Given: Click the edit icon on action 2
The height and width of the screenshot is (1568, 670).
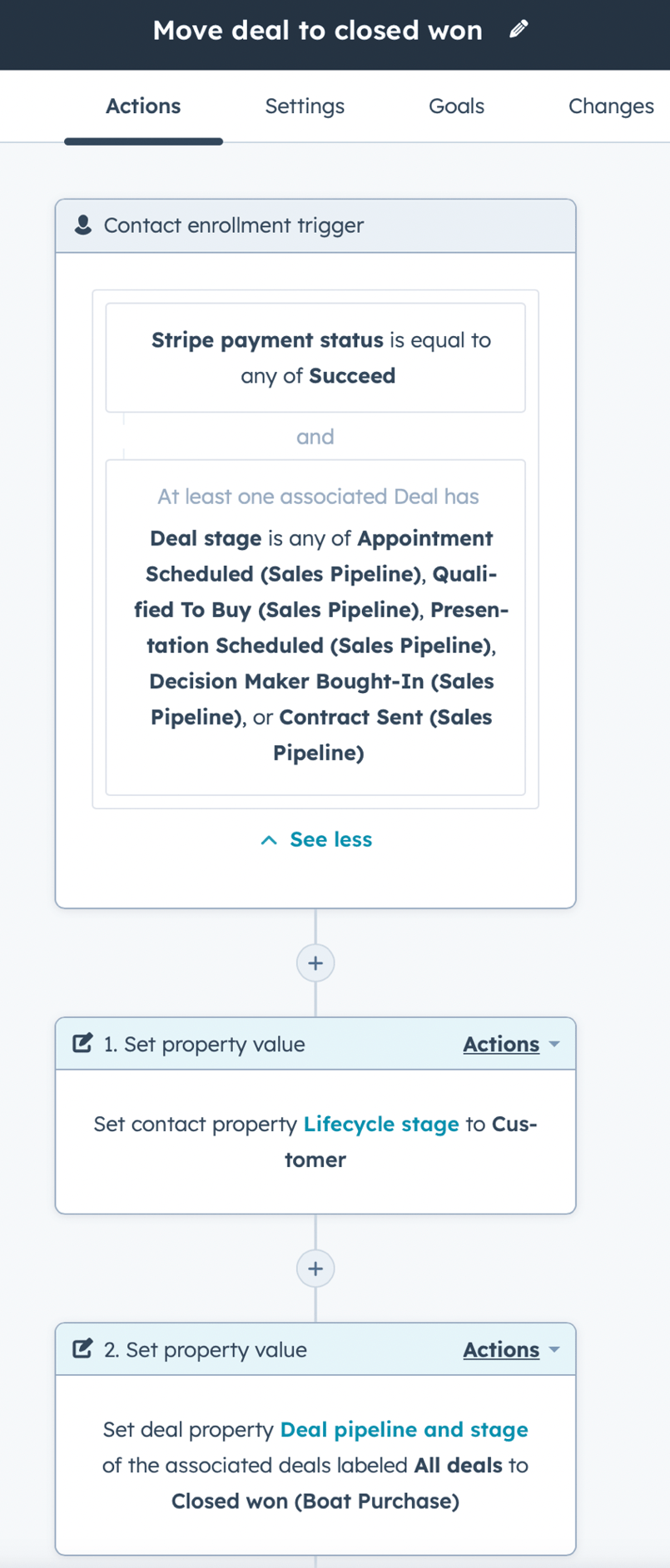Looking at the screenshot, I should [81, 1348].
